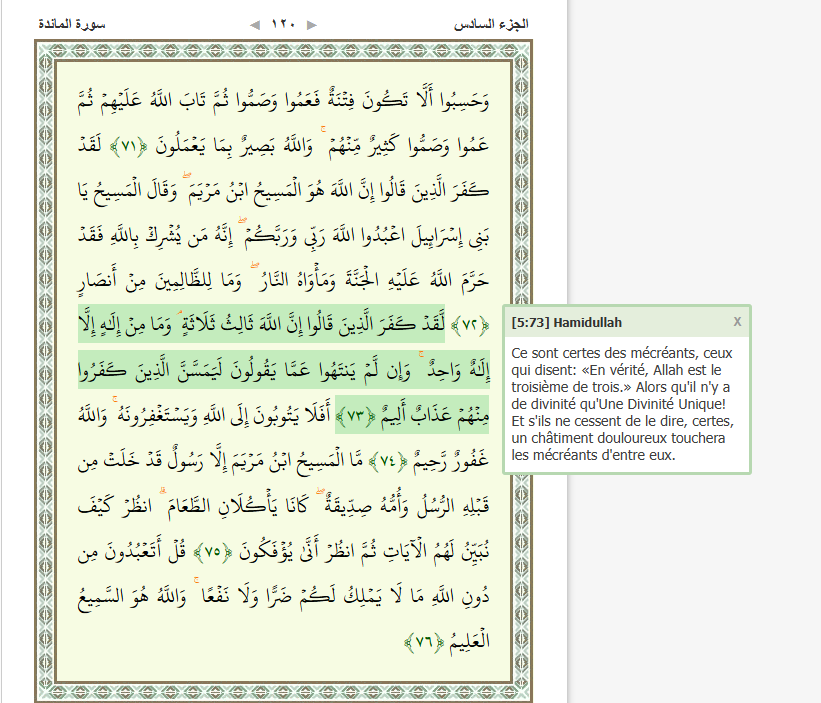The width and height of the screenshot is (821, 703).
Task: Click the verse ٧٣ end marker
Action: click(358, 413)
